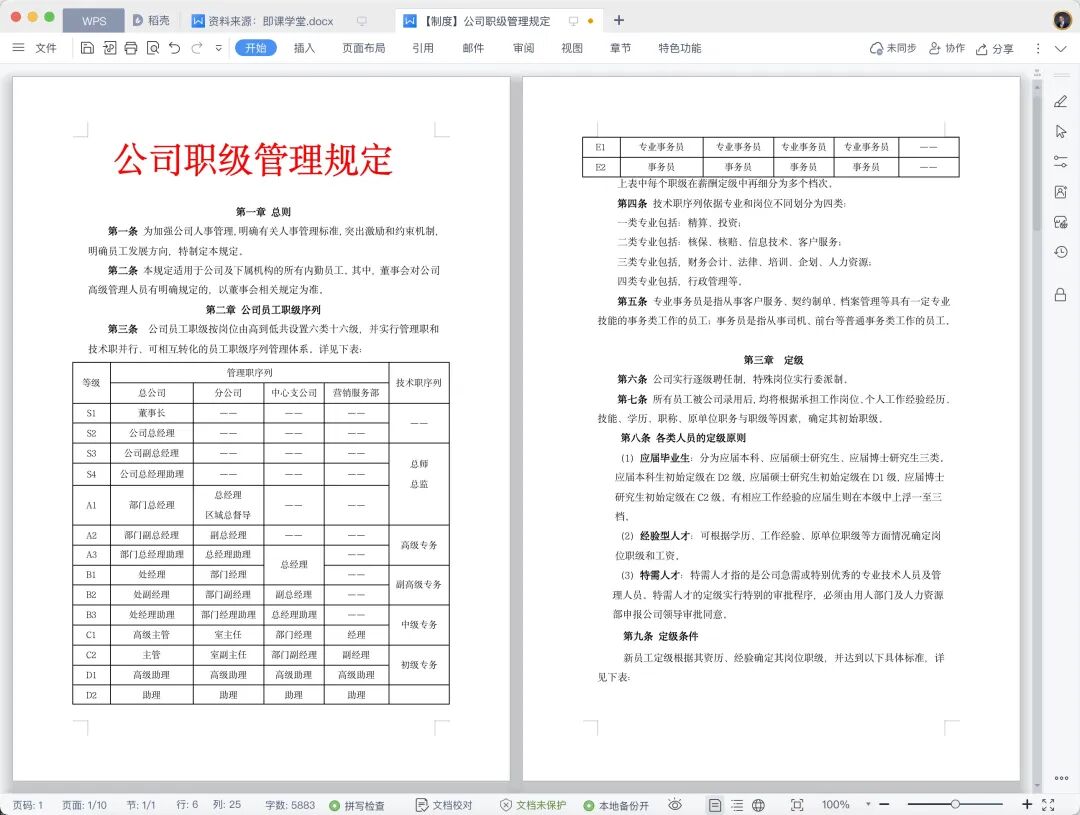Open the pen style sidebar tool
Screen dimensions: 1080x815
[x=1061, y=101]
